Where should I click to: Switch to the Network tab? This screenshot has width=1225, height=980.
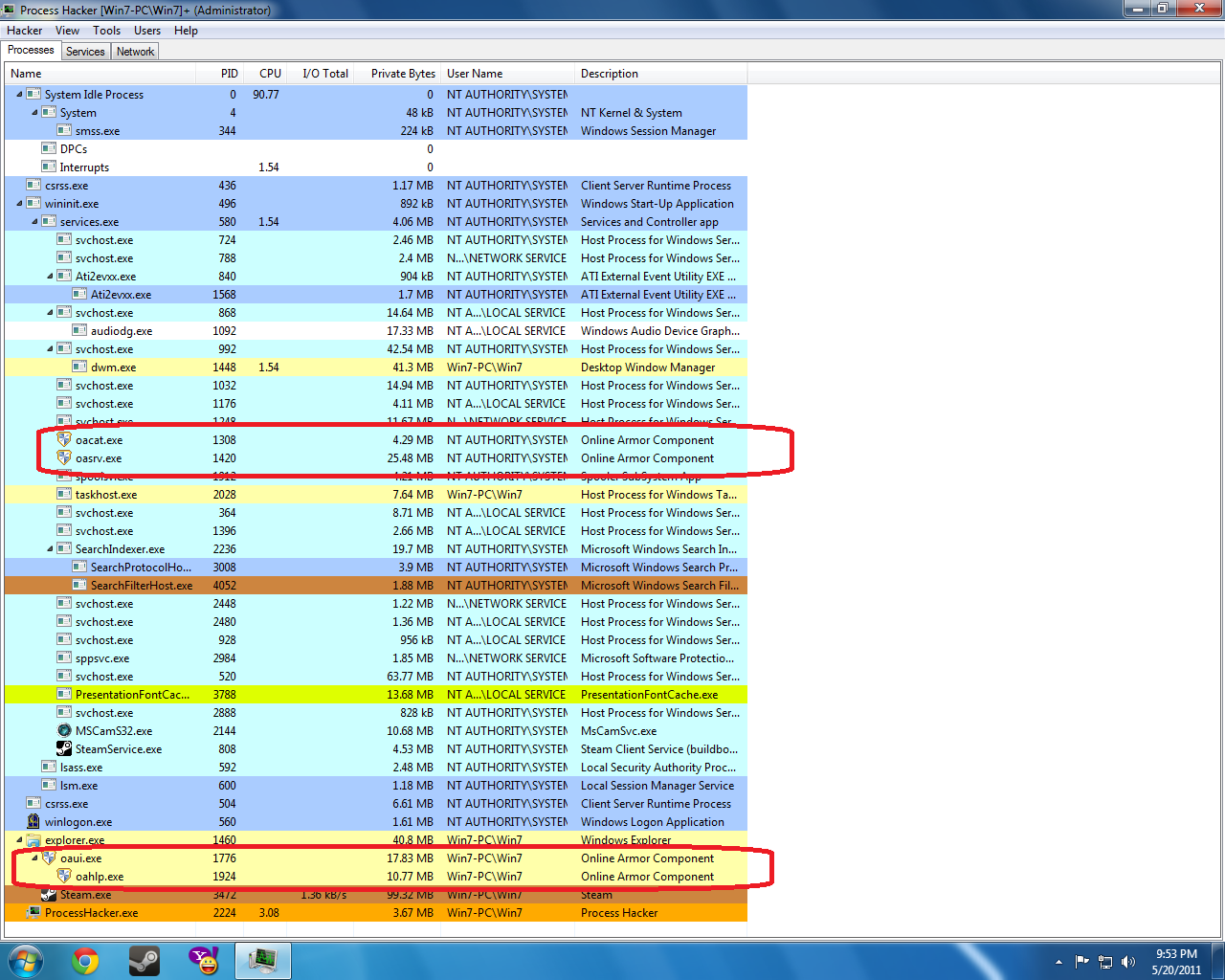click(x=135, y=52)
